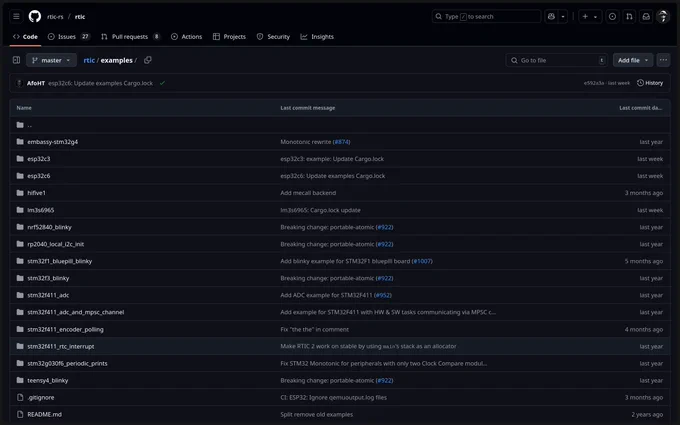This screenshot has width=680, height=425.
Task: View commit status green checkmark
Action: pyautogui.click(x=162, y=83)
